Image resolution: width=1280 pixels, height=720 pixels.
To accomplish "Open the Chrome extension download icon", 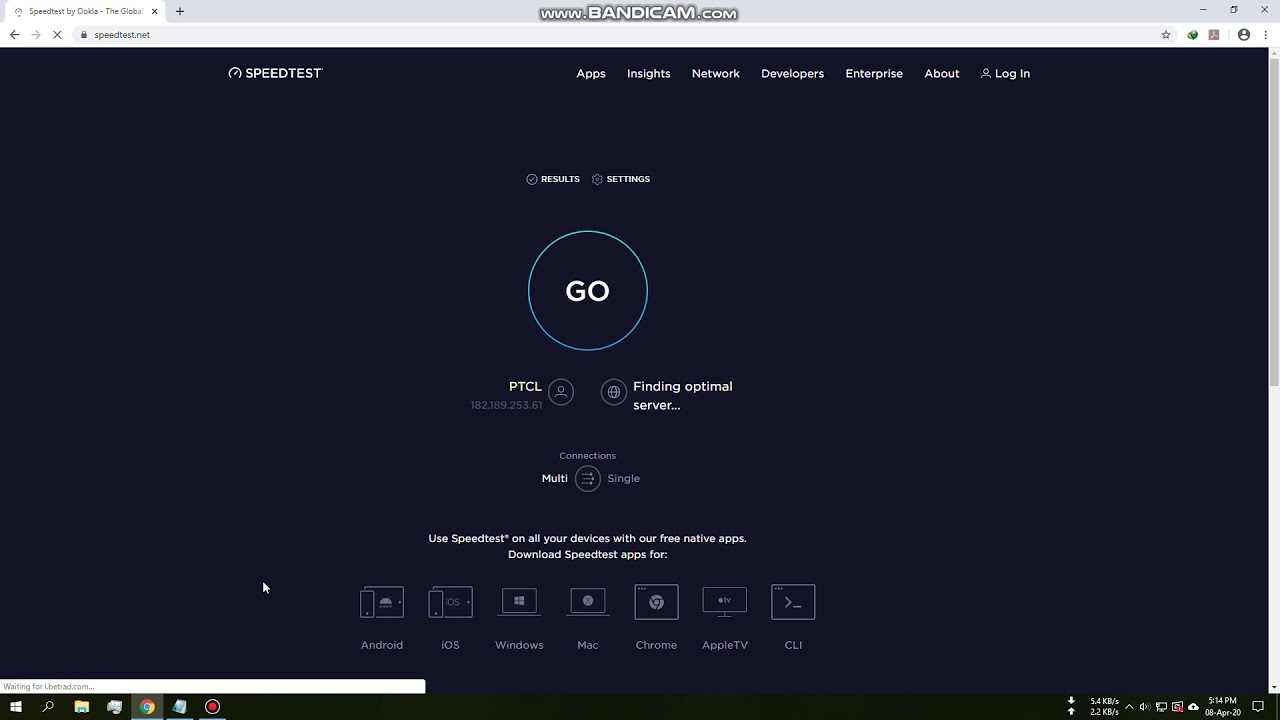I will point(656,602).
